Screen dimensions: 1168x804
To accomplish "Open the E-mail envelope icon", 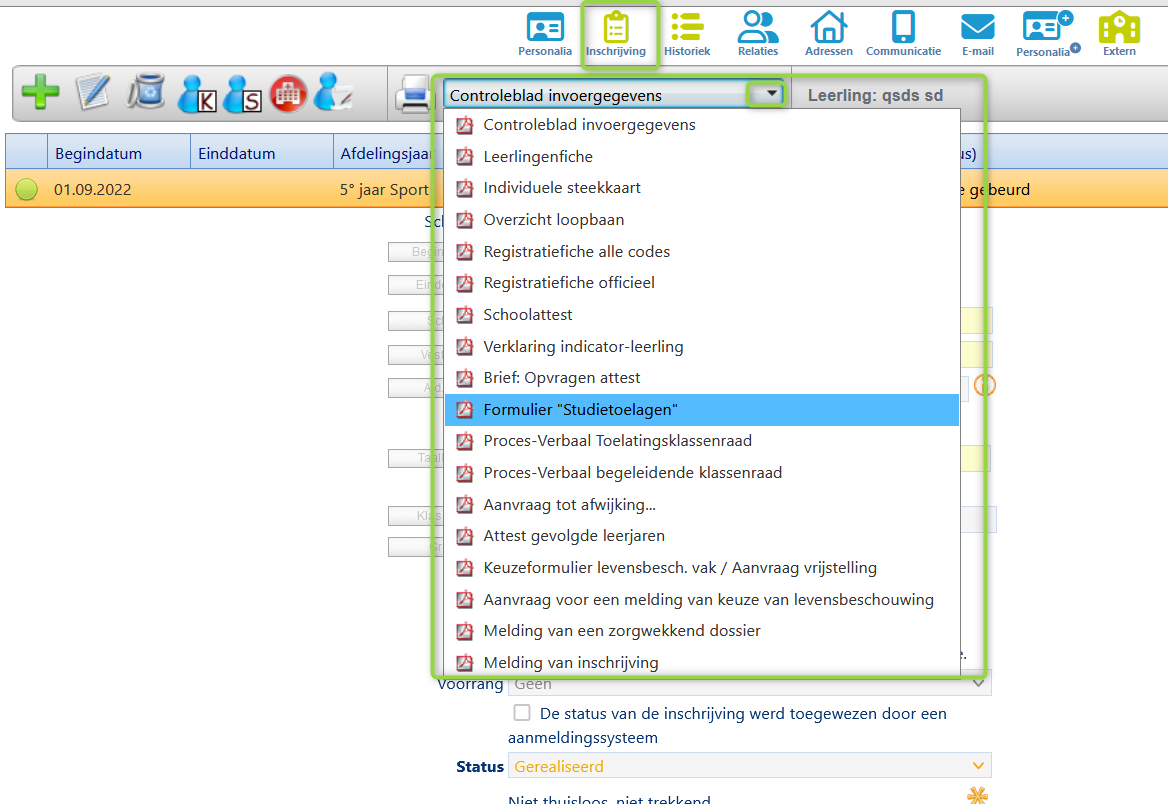I will [x=977, y=33].
